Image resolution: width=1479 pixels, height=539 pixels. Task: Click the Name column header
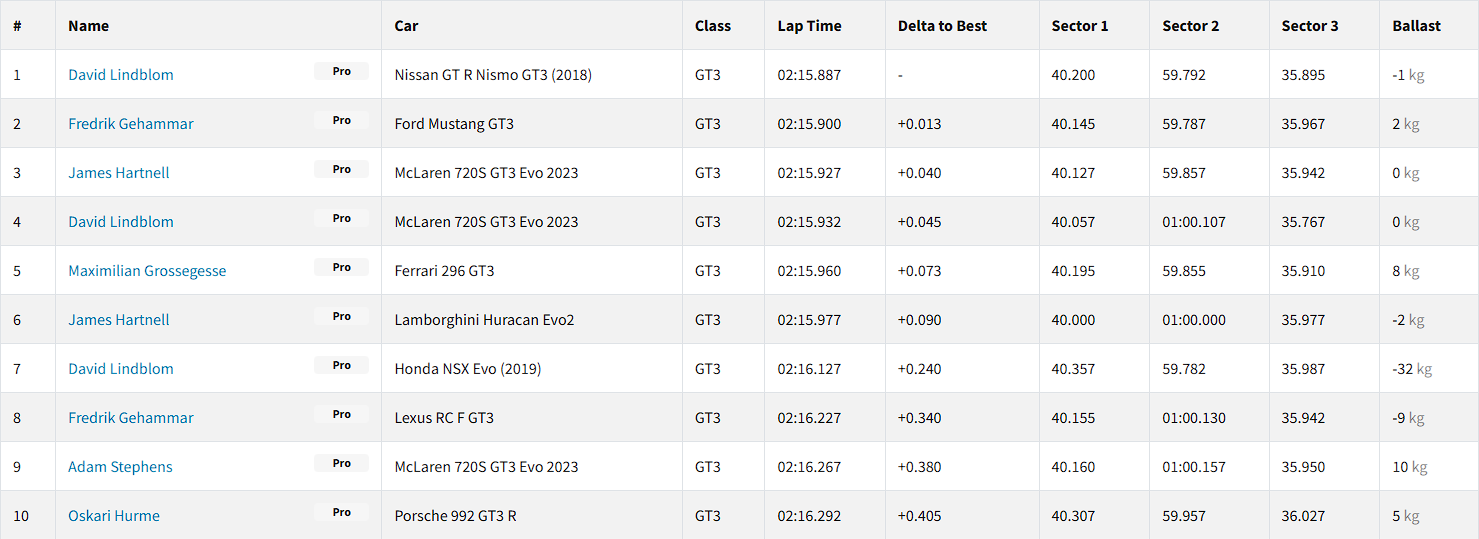88,26
